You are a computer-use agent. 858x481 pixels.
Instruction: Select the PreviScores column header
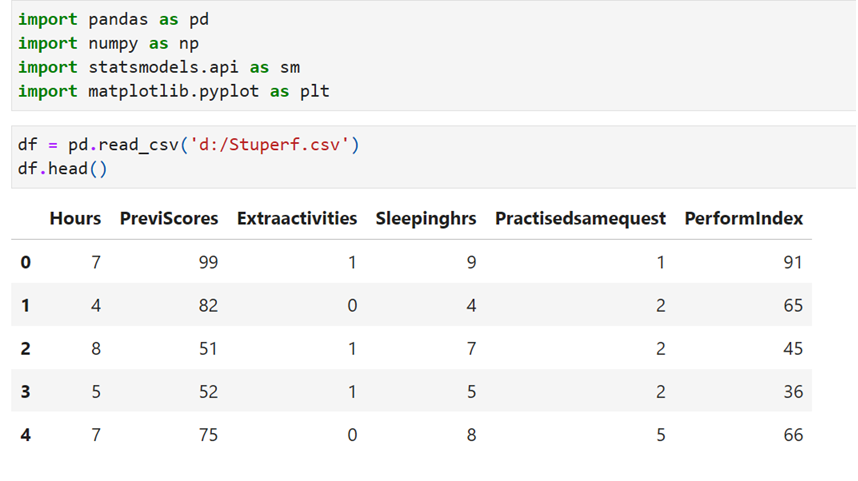(x=168, y=218)
